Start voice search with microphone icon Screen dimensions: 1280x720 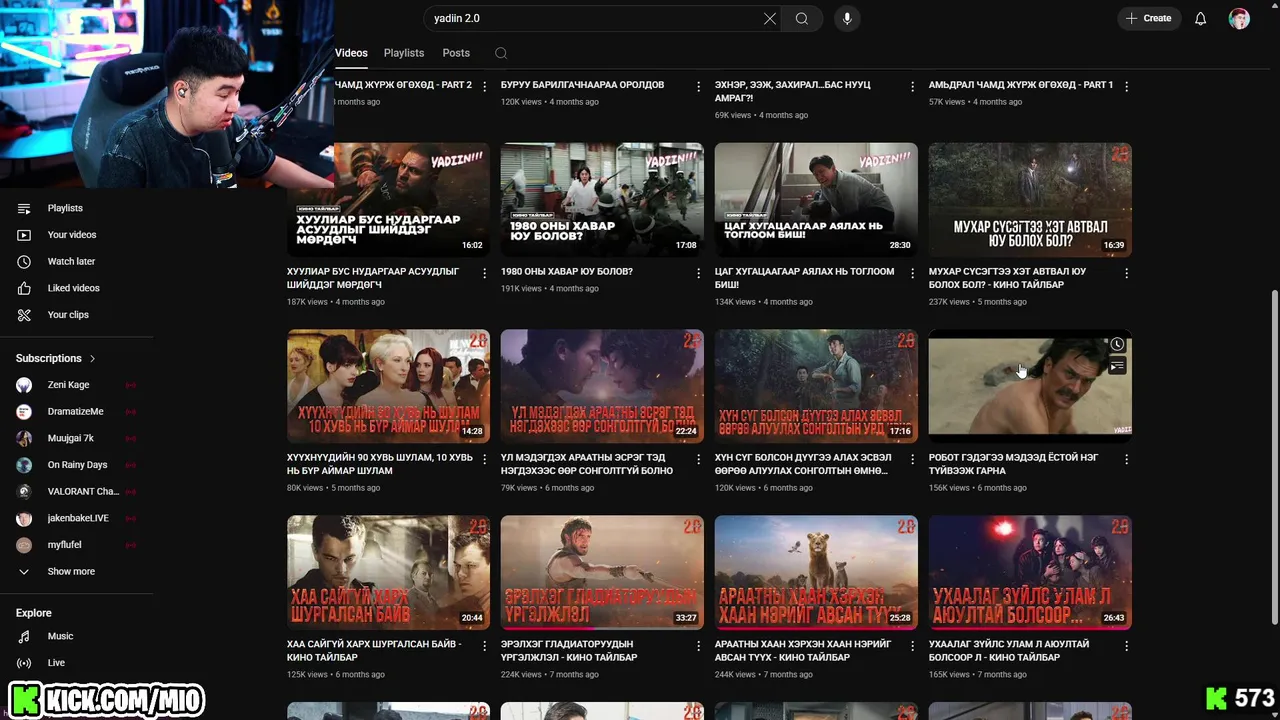click(847, 19)
